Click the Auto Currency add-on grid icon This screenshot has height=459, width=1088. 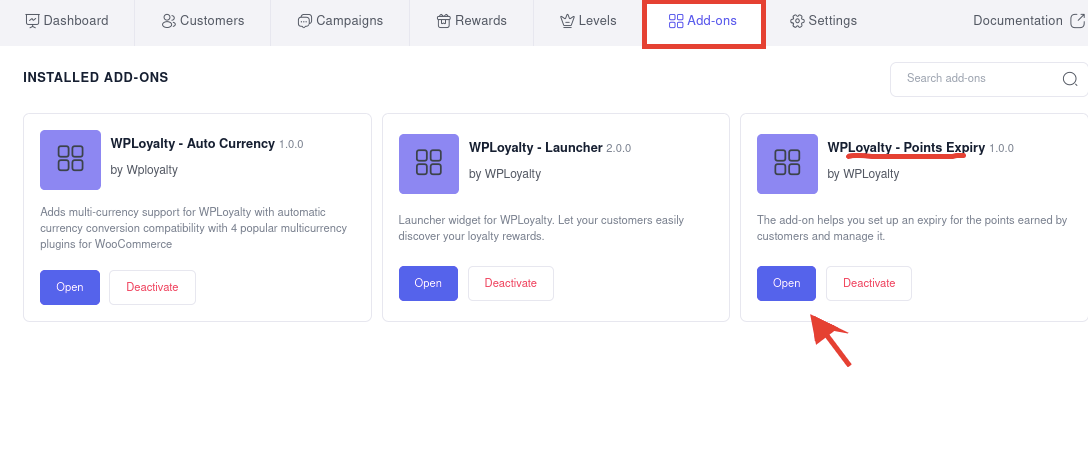coord(70,160)
